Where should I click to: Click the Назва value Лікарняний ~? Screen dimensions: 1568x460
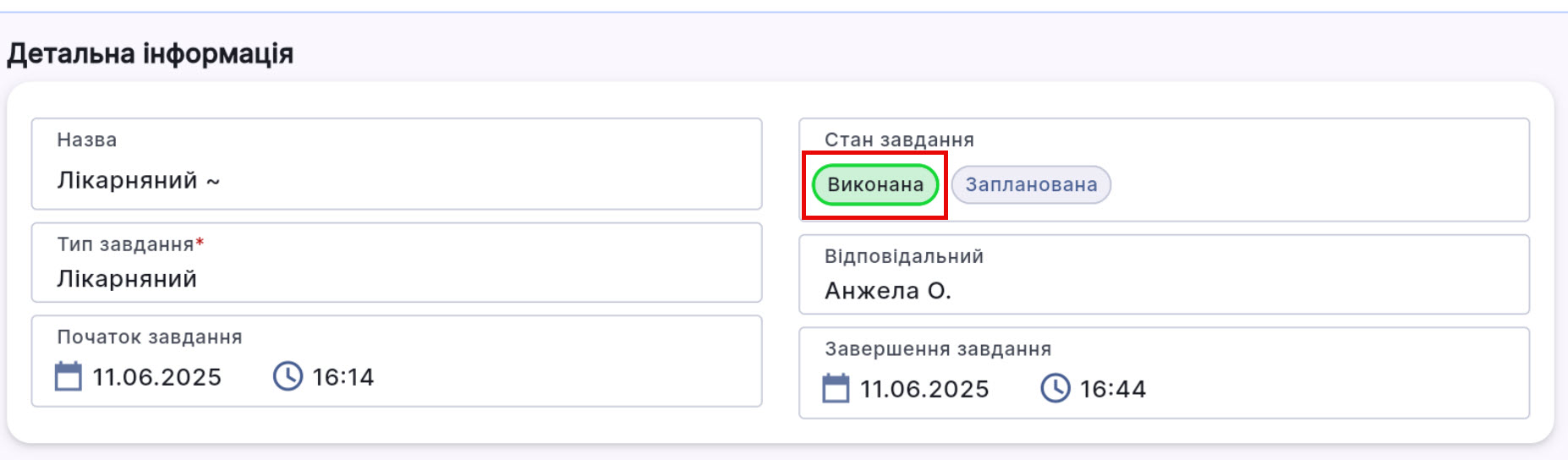pos(139,181)
